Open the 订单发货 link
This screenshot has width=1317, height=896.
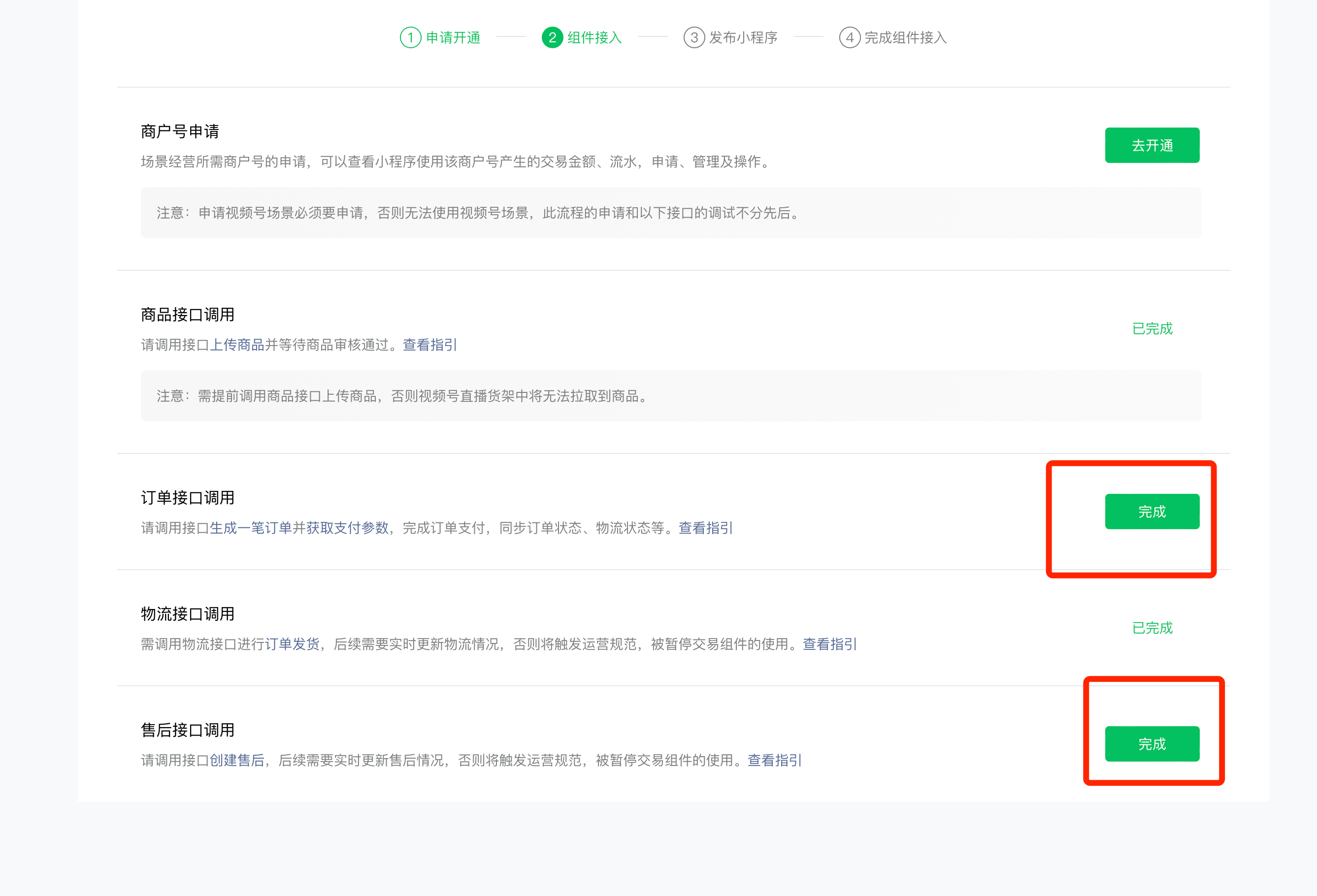coord(293,644)
